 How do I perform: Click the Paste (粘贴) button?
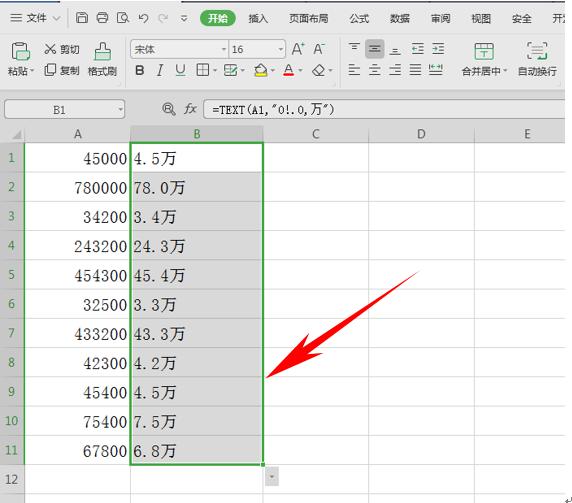[x=20, y=59]
